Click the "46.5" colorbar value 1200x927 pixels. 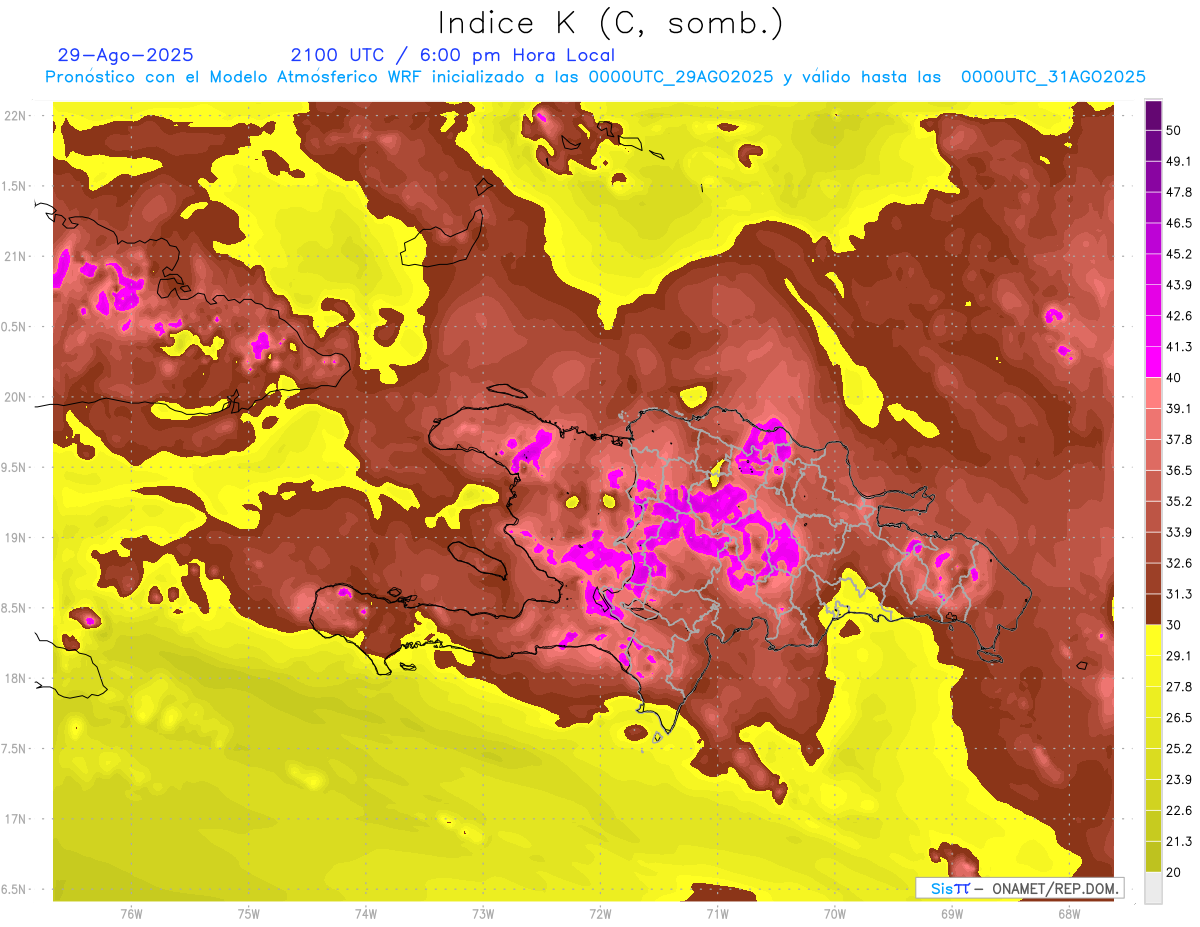(x=1178, y=223)
